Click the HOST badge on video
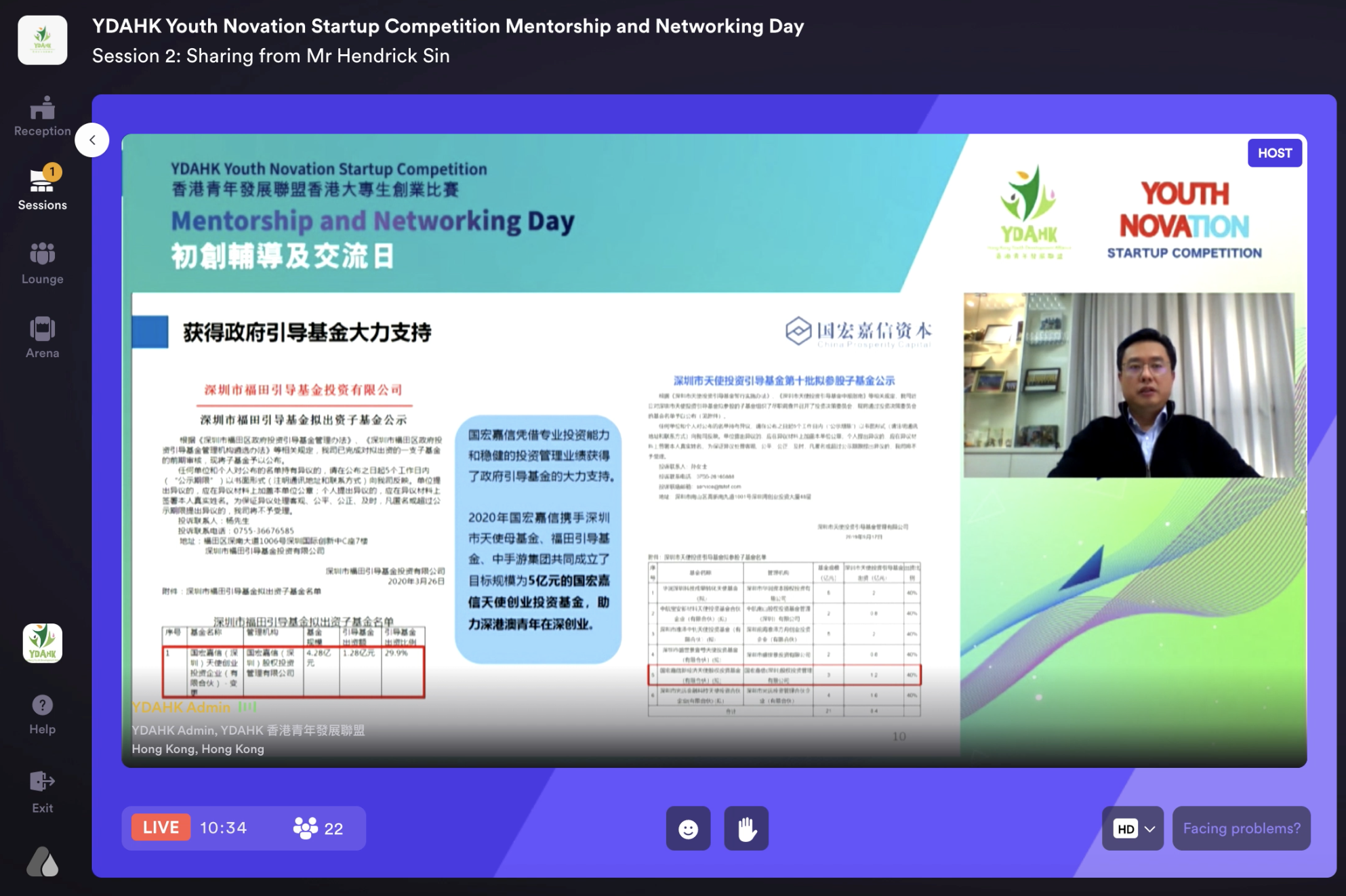The image size is (1346, 896). click(1274, 153)
